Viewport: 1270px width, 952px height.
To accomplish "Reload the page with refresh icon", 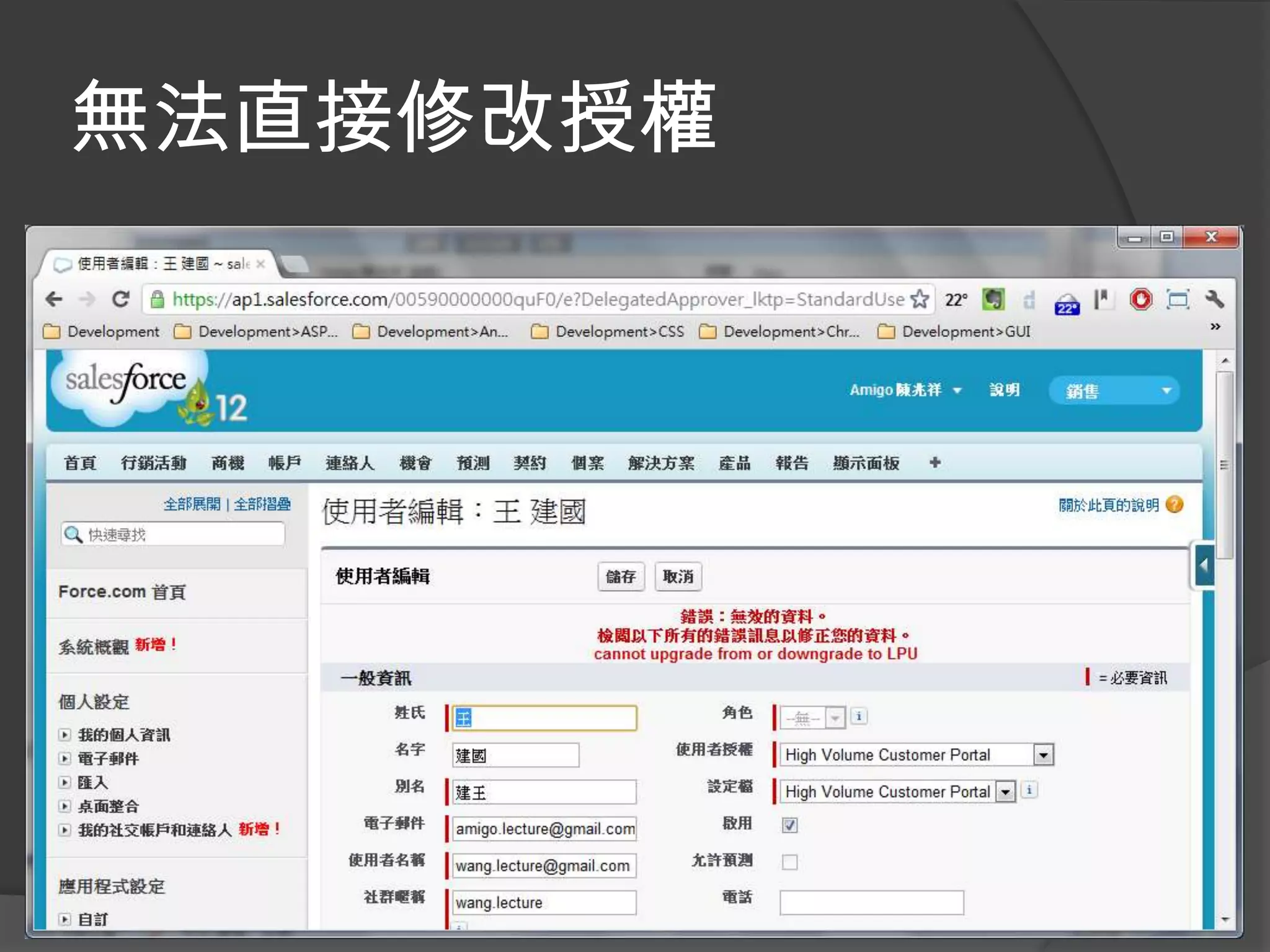I will (121, 299).
